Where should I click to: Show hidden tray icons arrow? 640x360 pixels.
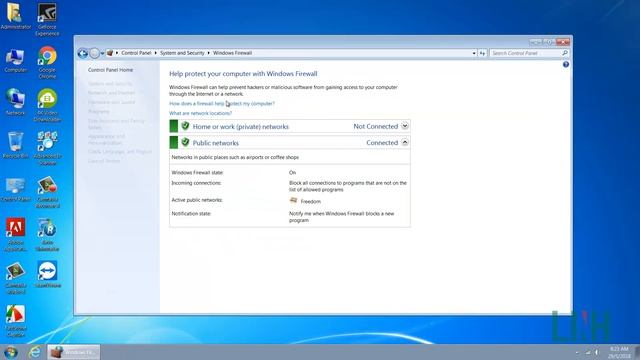click(x=577, y=352)
